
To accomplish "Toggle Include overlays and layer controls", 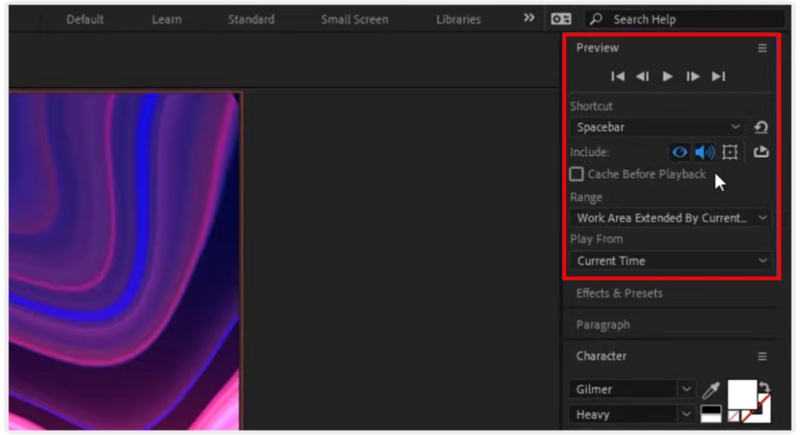I will 730,152.
